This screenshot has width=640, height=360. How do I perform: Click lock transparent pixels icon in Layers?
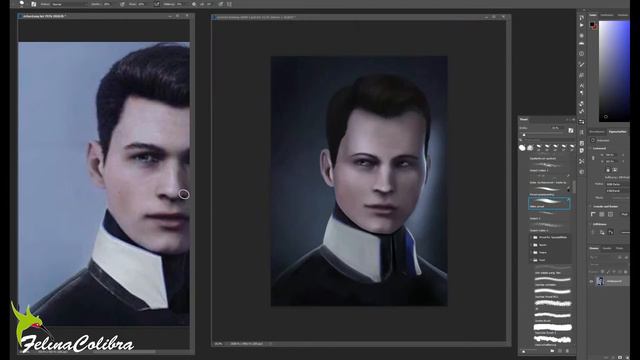[x=602, y=271]
